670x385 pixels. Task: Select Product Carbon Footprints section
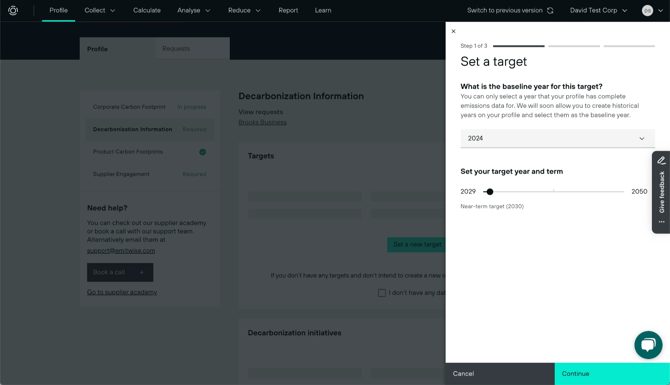tap(150, 152)
